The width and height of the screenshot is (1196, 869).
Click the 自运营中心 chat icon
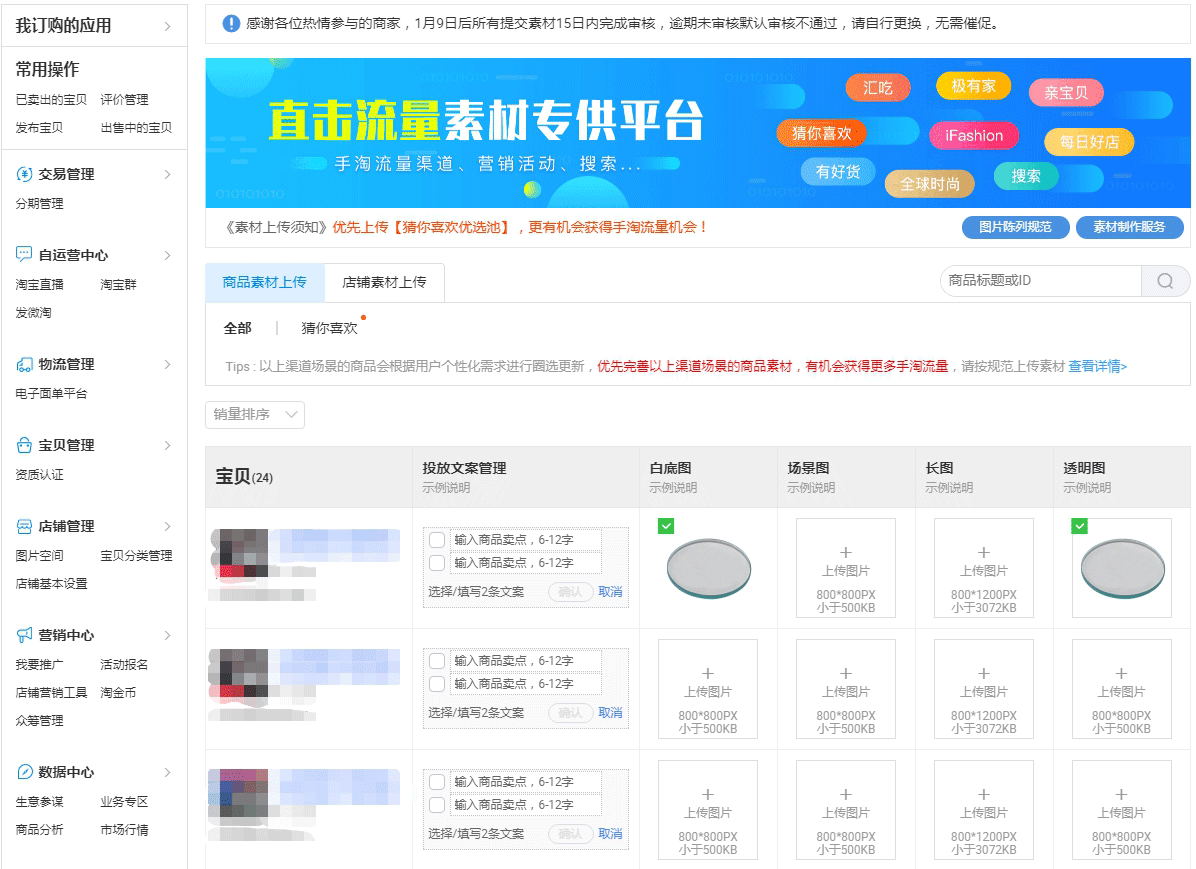[x=25, y=255]
